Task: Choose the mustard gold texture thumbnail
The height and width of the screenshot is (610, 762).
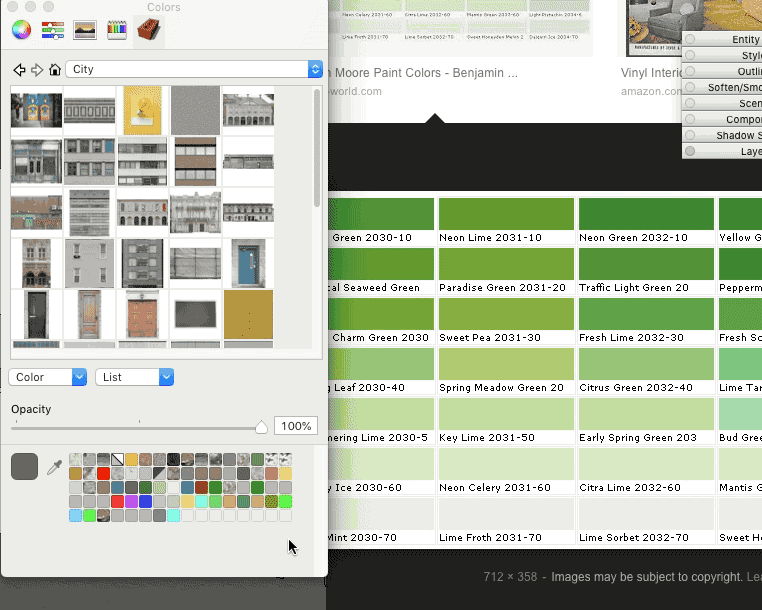Action: [248, 314]
